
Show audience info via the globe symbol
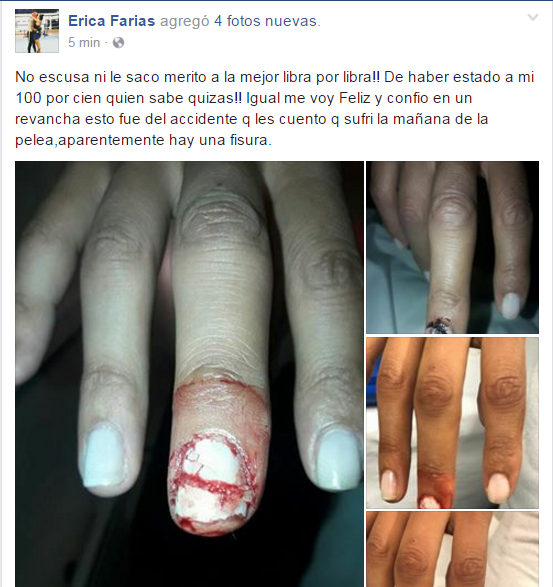tap(118, 43)
